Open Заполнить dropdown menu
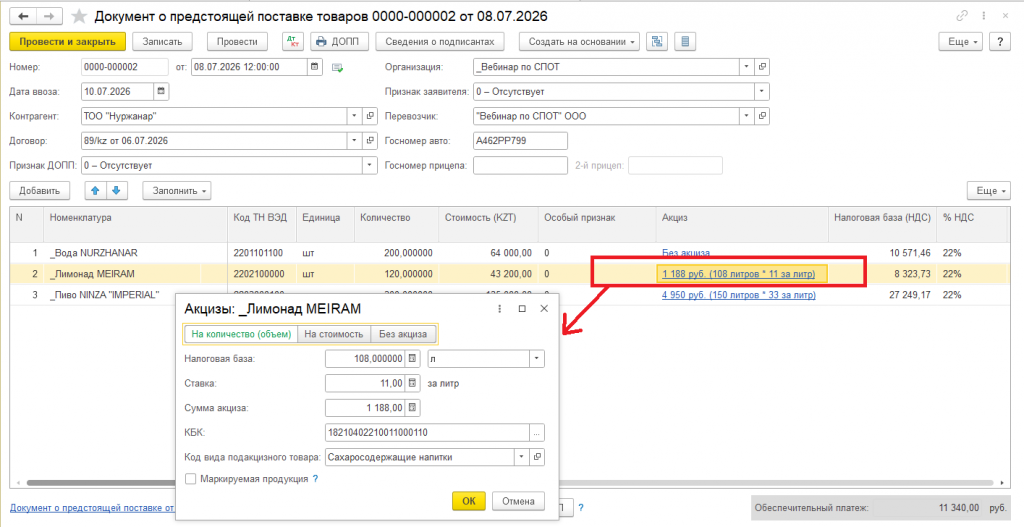Screen dimensions: 1024x527 (x=176, y=191)
